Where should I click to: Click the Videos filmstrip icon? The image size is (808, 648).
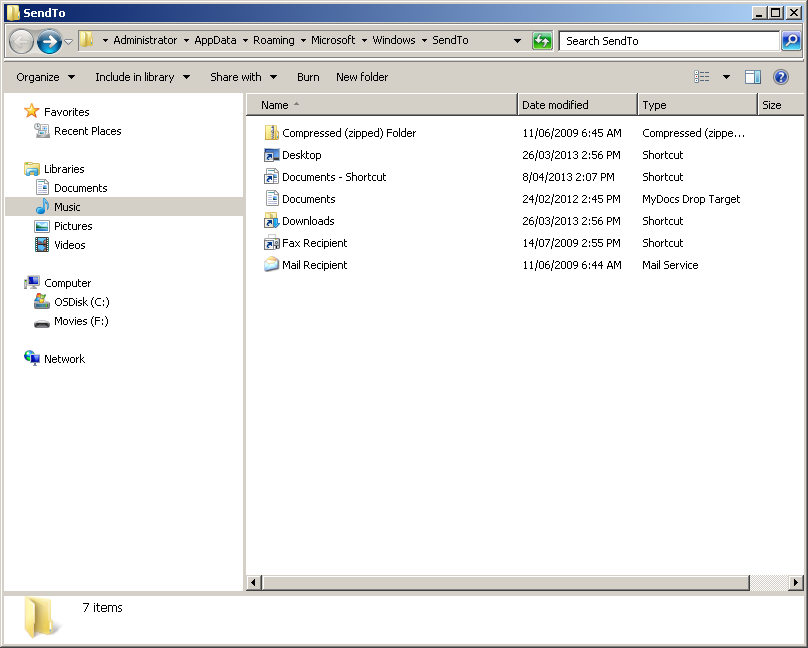coord(42,245)
